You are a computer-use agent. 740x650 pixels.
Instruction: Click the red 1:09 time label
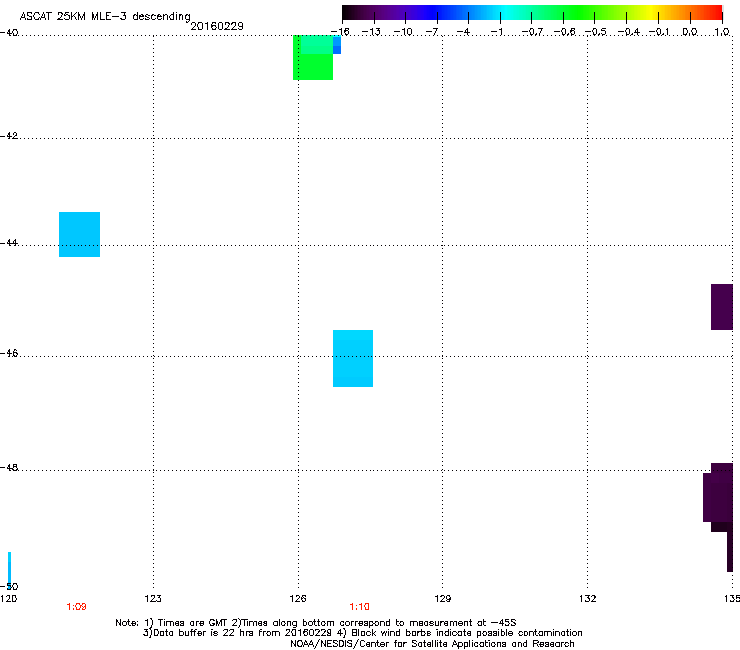point(76,607)
